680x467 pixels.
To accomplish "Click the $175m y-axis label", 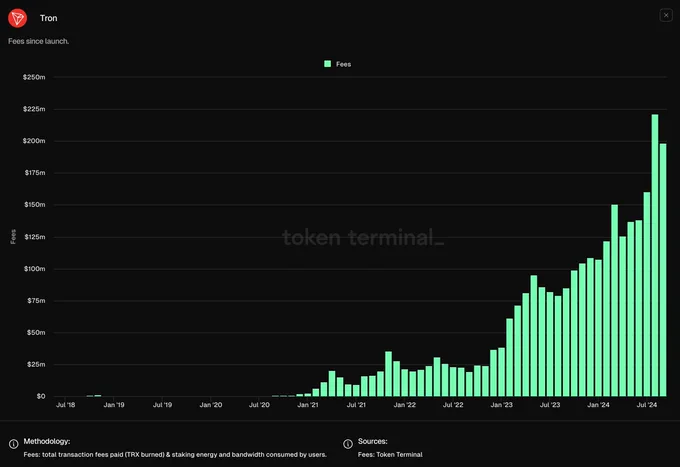I will tap(35, 173).
